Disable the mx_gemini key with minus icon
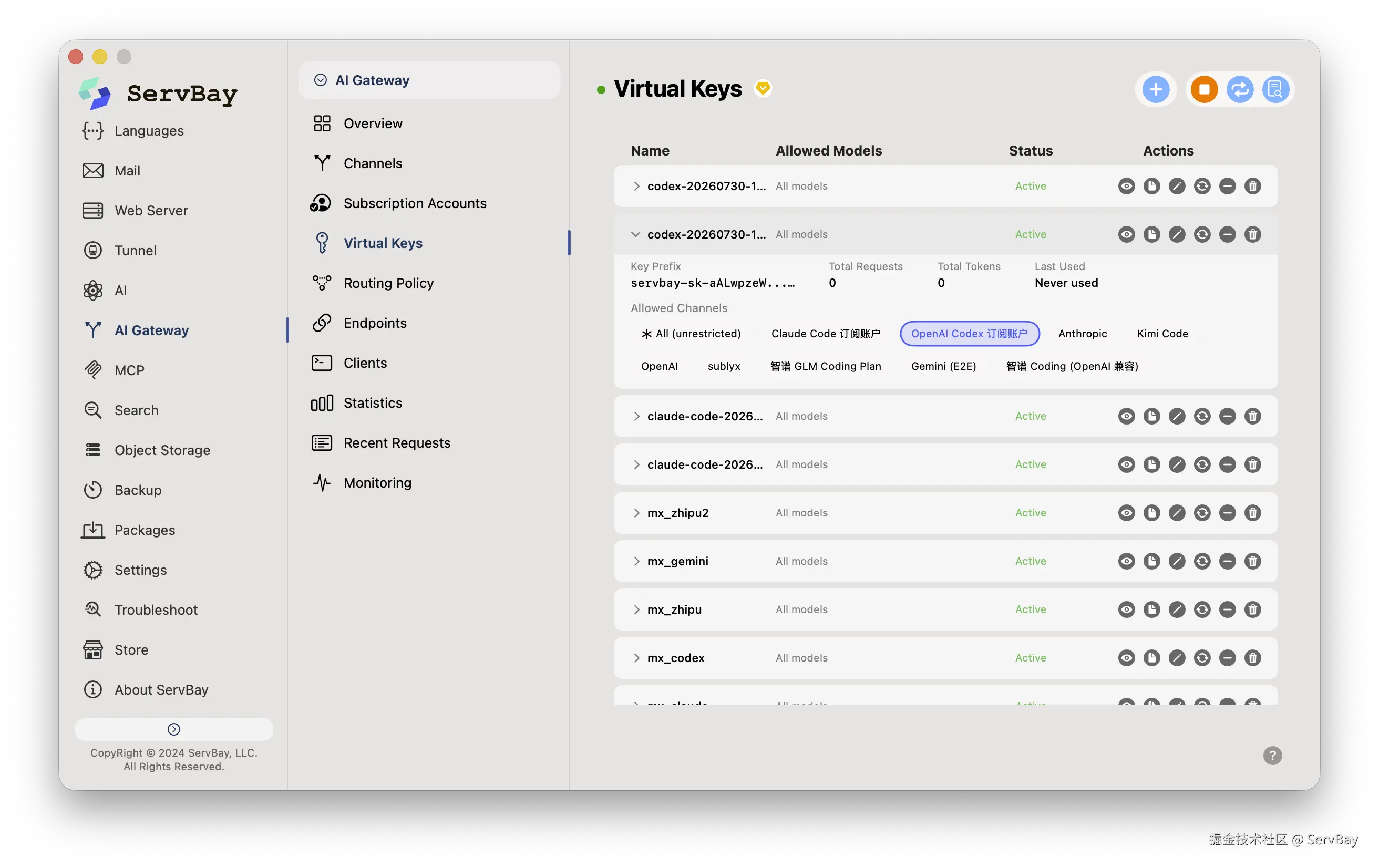 click(1227, 561)
